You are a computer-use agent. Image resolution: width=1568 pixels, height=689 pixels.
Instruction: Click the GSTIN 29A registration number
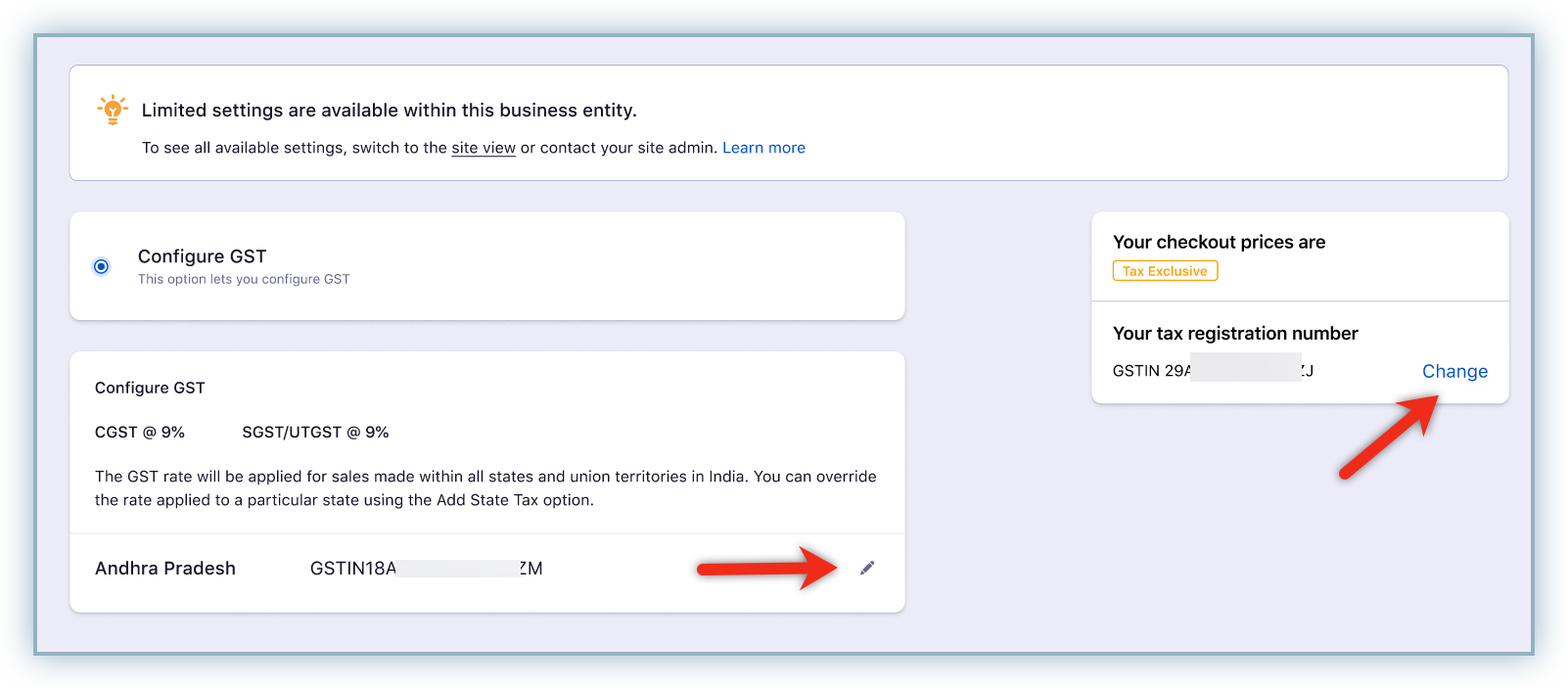pyautogui.click(x=1212, y=371)
